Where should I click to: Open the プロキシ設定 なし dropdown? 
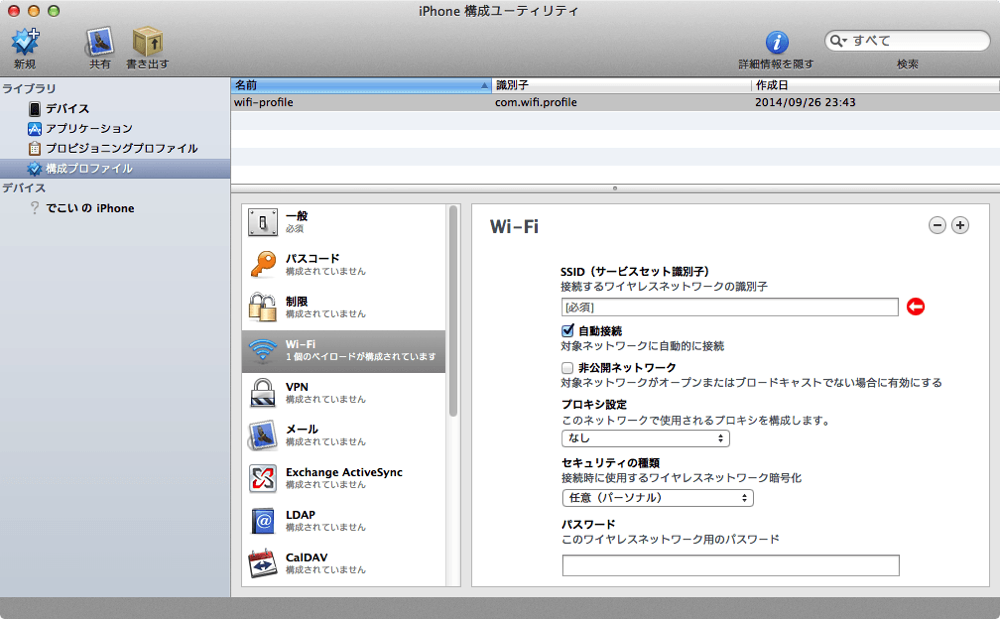tap(645, 439)
